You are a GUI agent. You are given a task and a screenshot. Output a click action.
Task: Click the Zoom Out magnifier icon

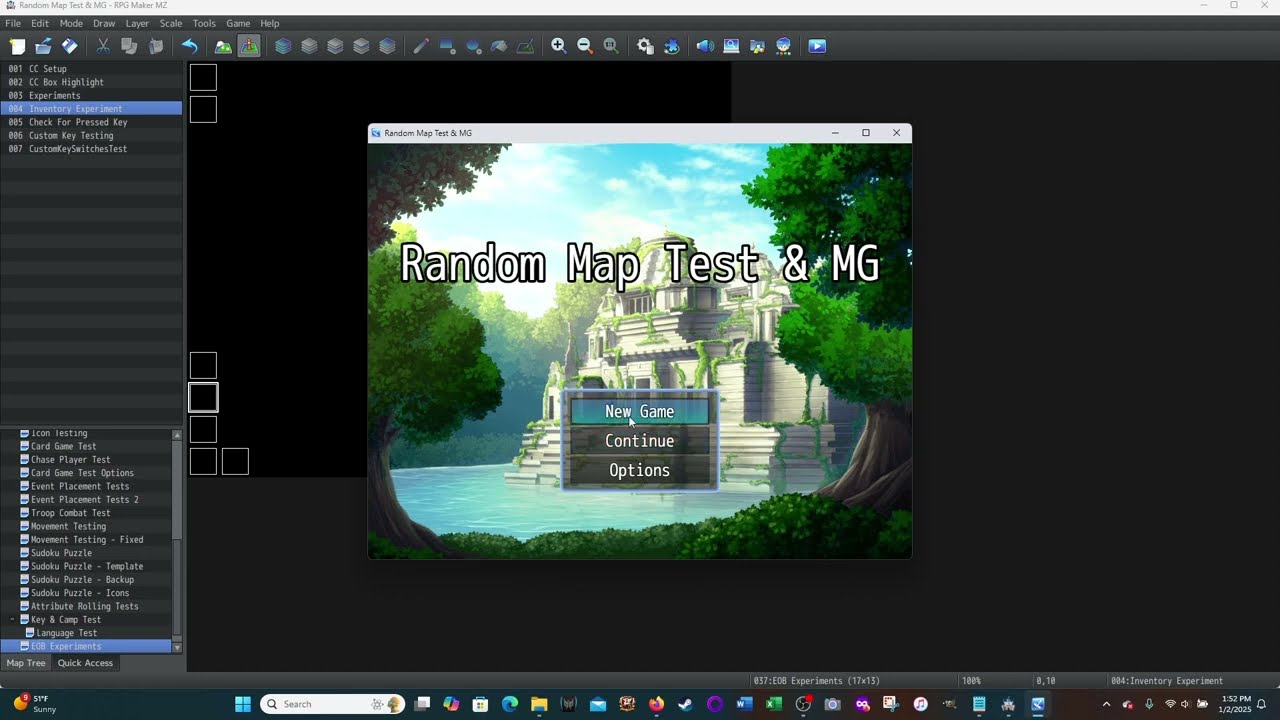pyautogui.click(x=585, y=46)
